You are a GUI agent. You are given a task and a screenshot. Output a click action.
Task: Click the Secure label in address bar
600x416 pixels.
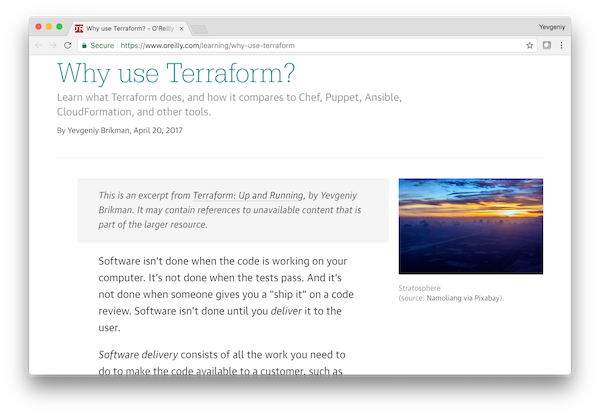pyautogui.click(x=102, y=45)
